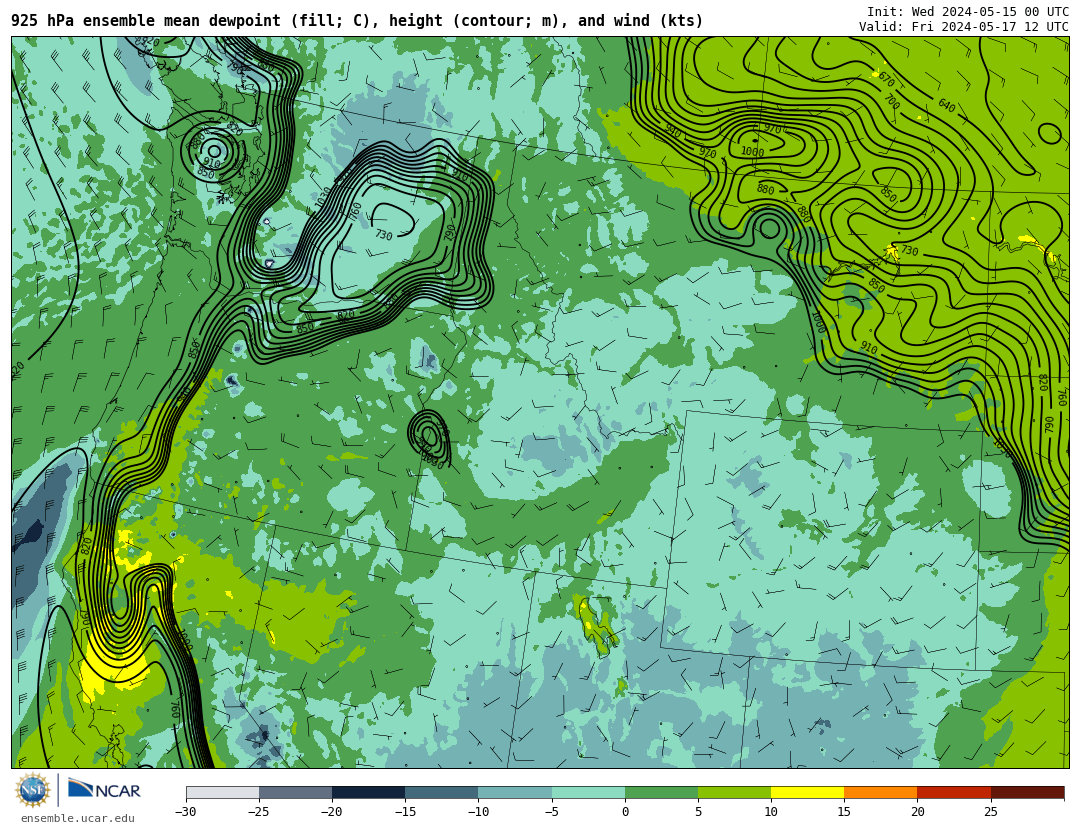This screenshot has height=831, width=1080.
Task: Click the -30 colorbar tick label
Action: (x=185, y=812)
